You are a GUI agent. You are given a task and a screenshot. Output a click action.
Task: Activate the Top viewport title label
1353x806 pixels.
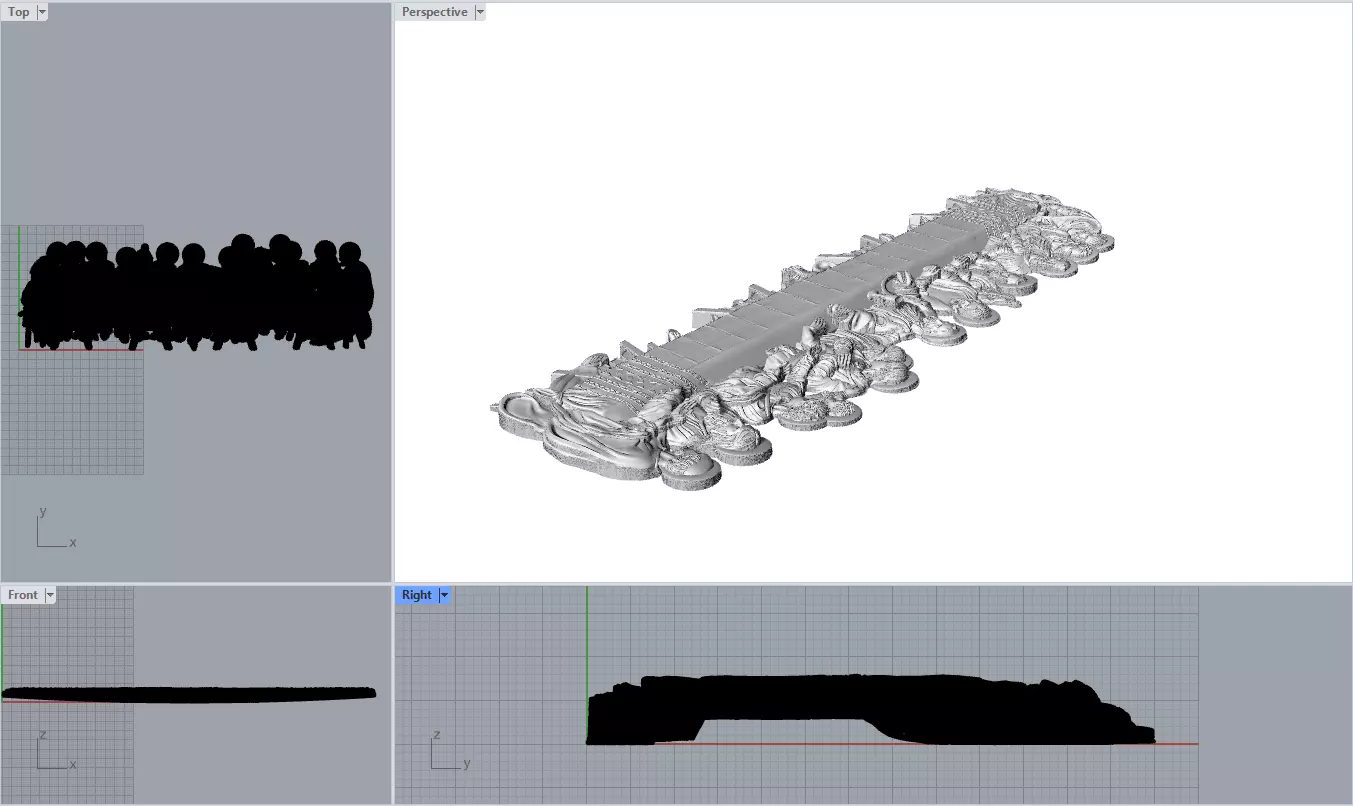[19, 12]
